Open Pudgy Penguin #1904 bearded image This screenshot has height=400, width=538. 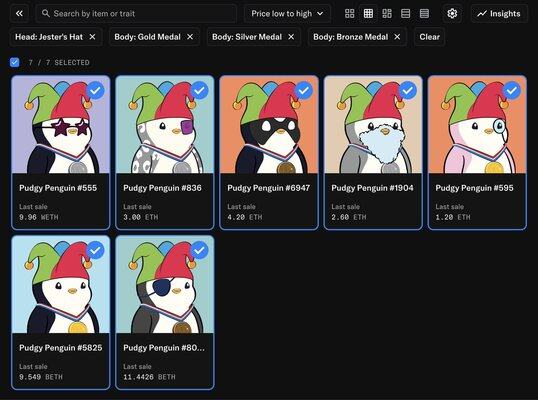click(373, 125)
